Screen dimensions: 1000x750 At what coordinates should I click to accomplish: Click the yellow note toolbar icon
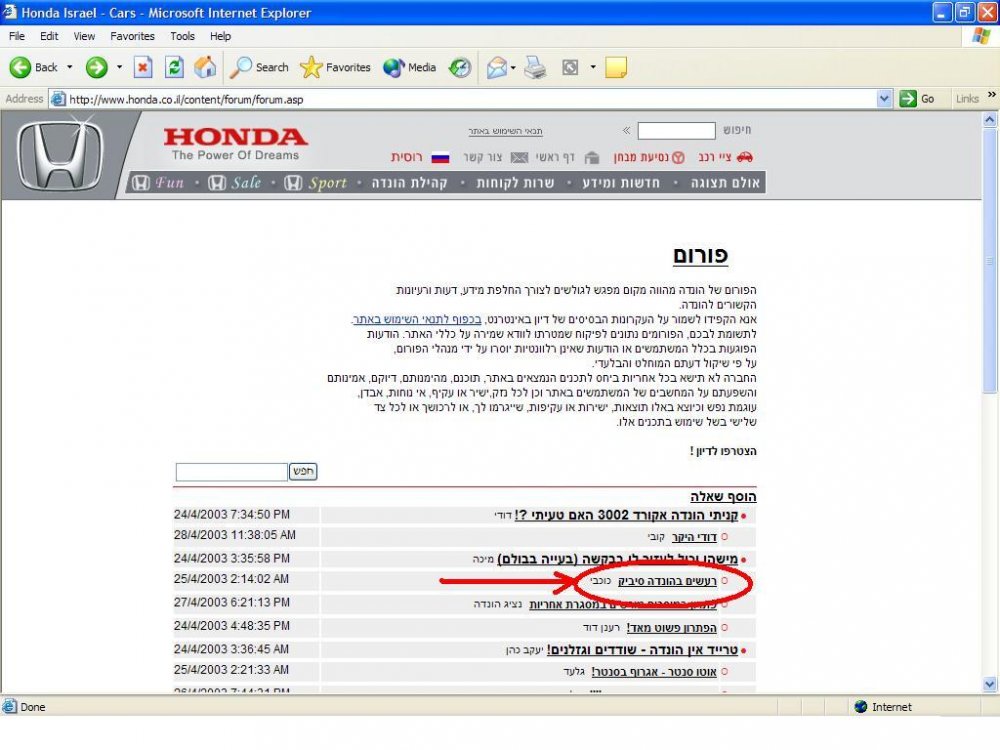click(616, 67)
